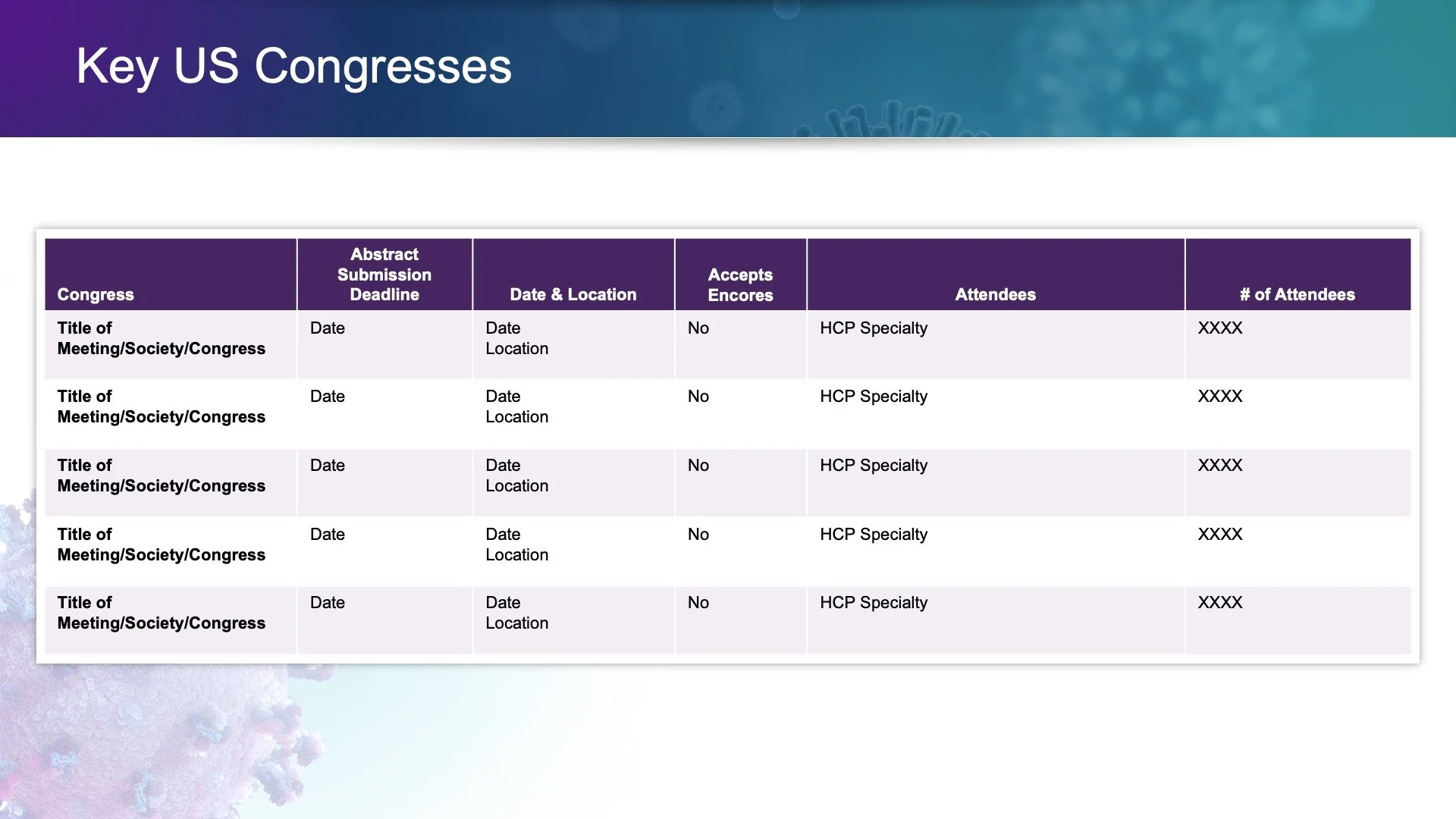Image resolution: width=1456 pixels, height=819 pixels.
Task: Click the Accepts Encores column header
Action: 740,284
